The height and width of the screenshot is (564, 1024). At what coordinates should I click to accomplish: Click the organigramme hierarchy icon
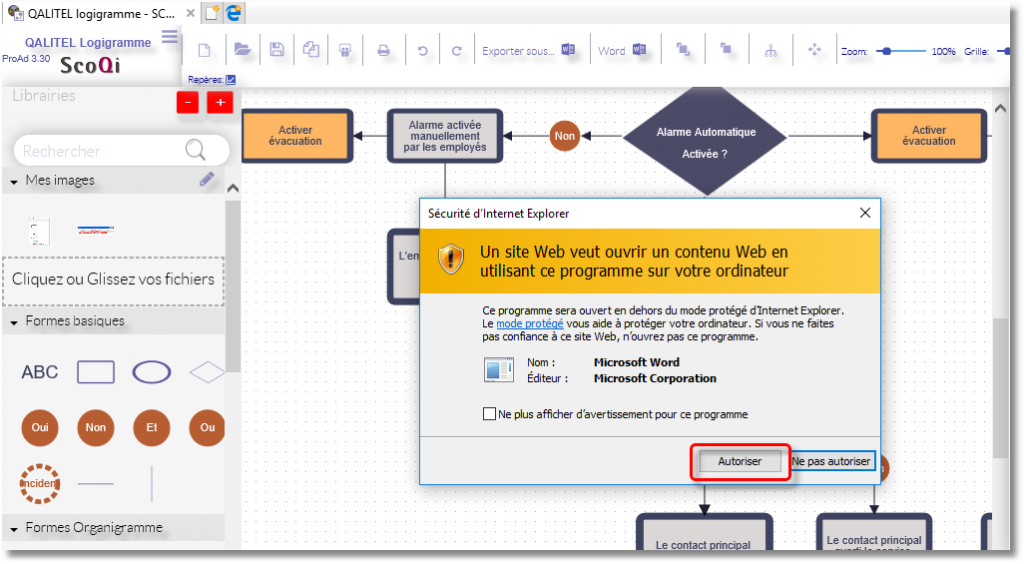[771, 50]
